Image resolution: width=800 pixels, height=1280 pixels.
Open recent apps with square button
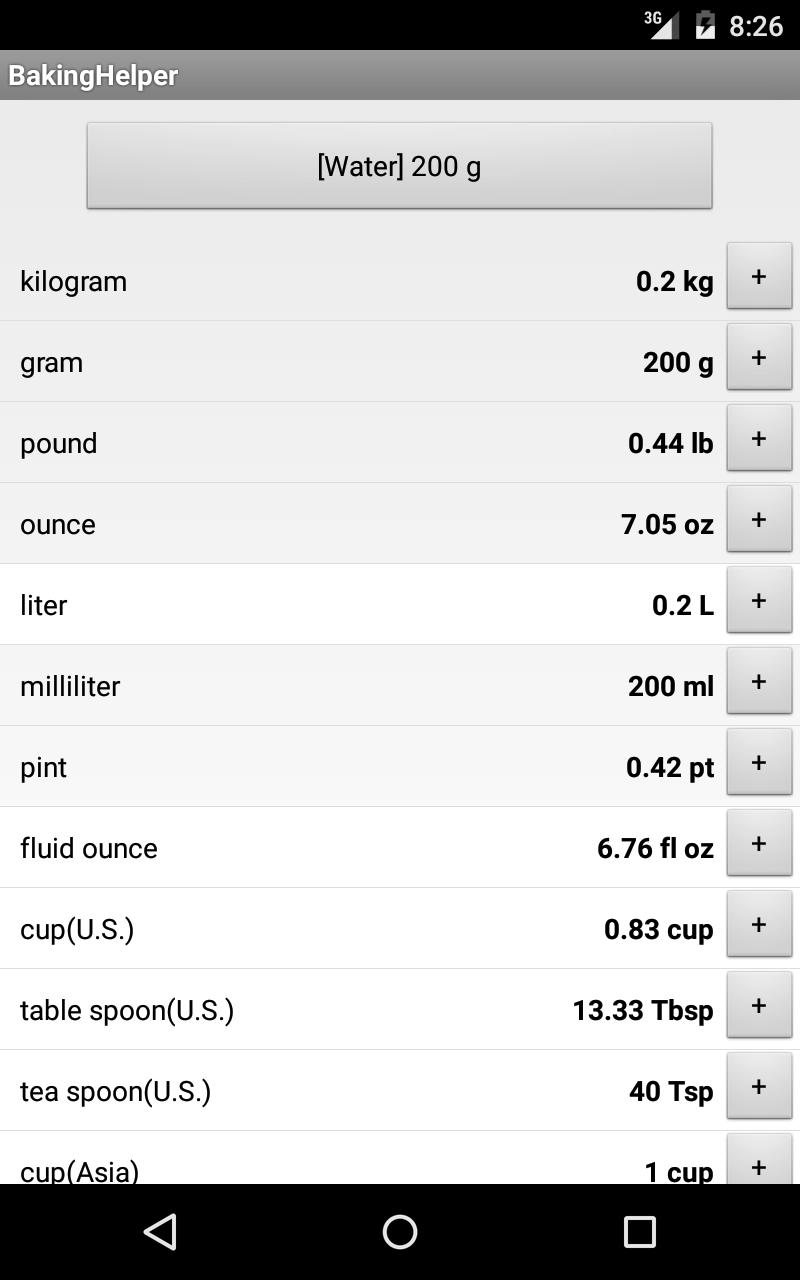[639, 1232]
